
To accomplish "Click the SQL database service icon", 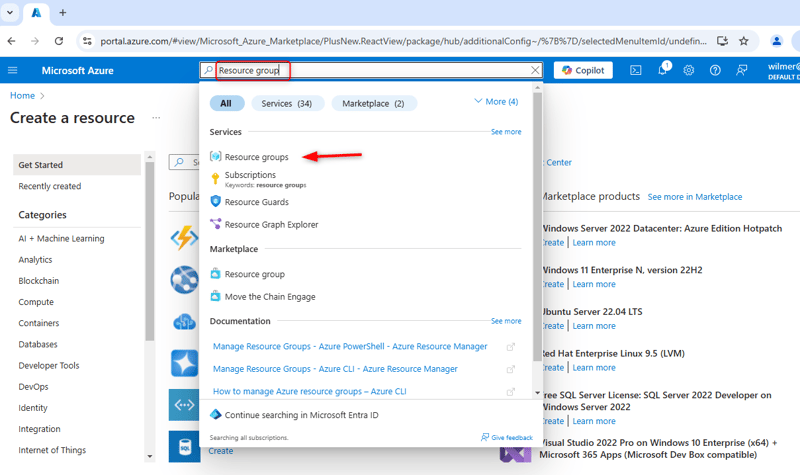I will [x=184, y=446].
